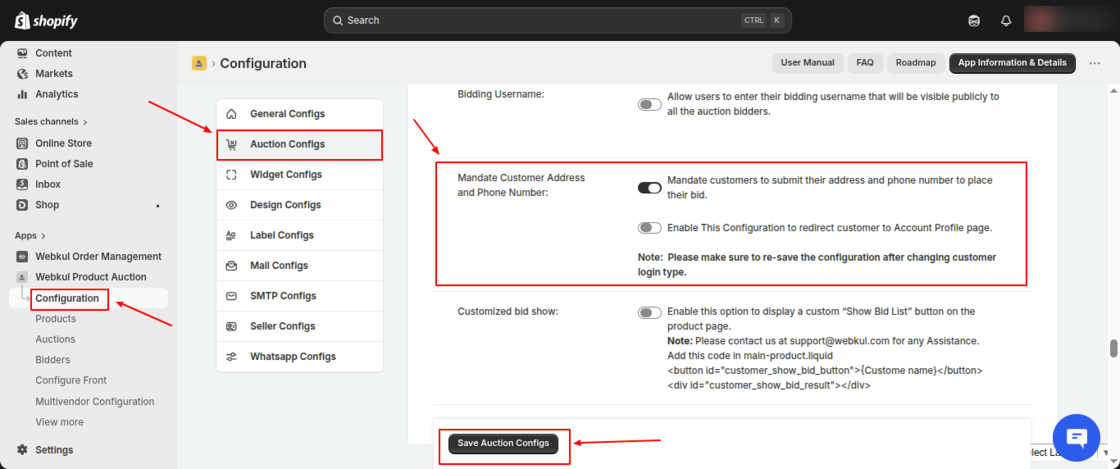Viewport: 1120px width, 469px height.
Task: Click the app icon beside Configuration title
Action: pyautogui.click(x=199, y=64)
